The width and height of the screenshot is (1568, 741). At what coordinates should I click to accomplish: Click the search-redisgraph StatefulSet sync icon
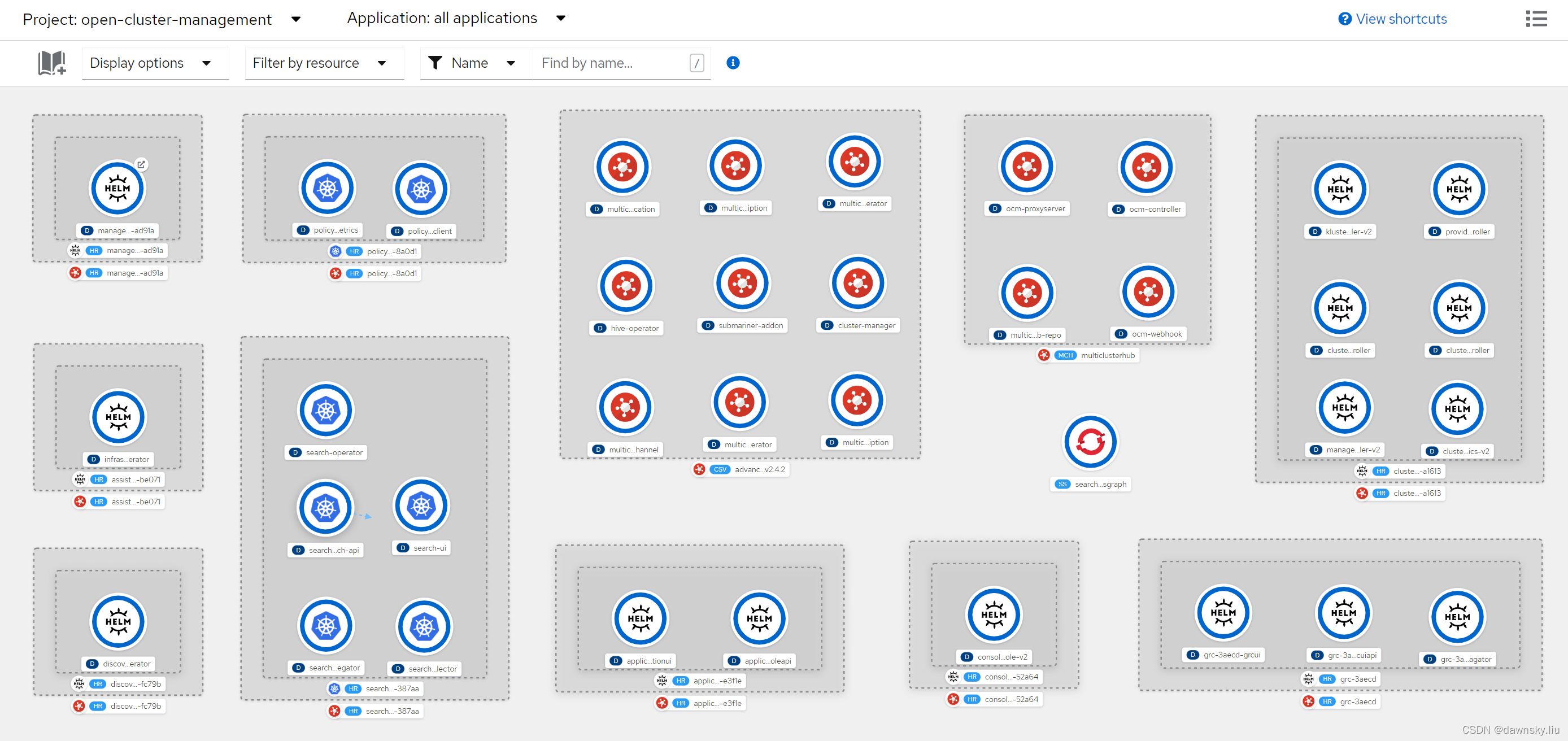pyautogui.click(x=1090, y=442)
